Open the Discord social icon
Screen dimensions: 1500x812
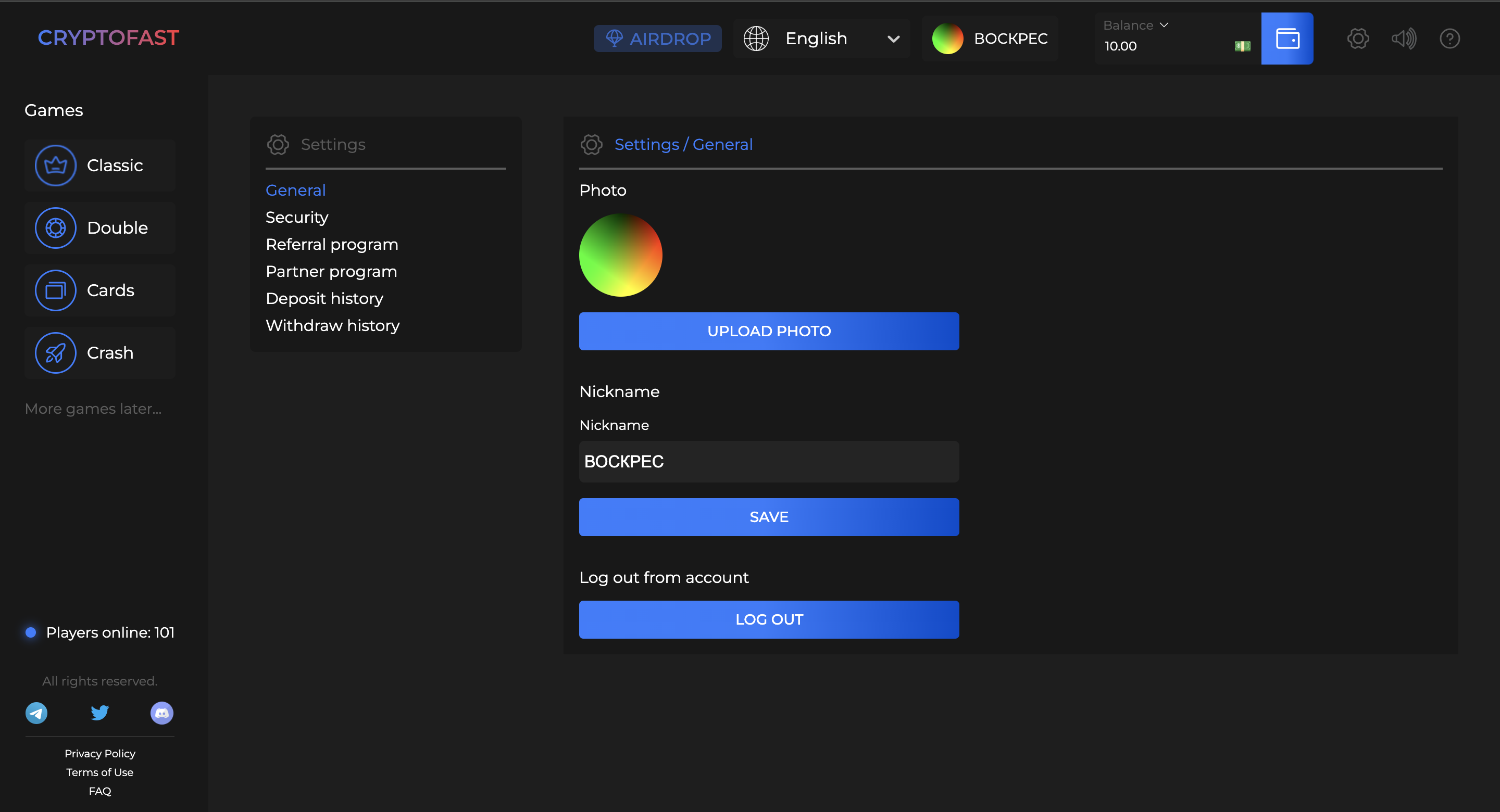[x=162, y=713]
